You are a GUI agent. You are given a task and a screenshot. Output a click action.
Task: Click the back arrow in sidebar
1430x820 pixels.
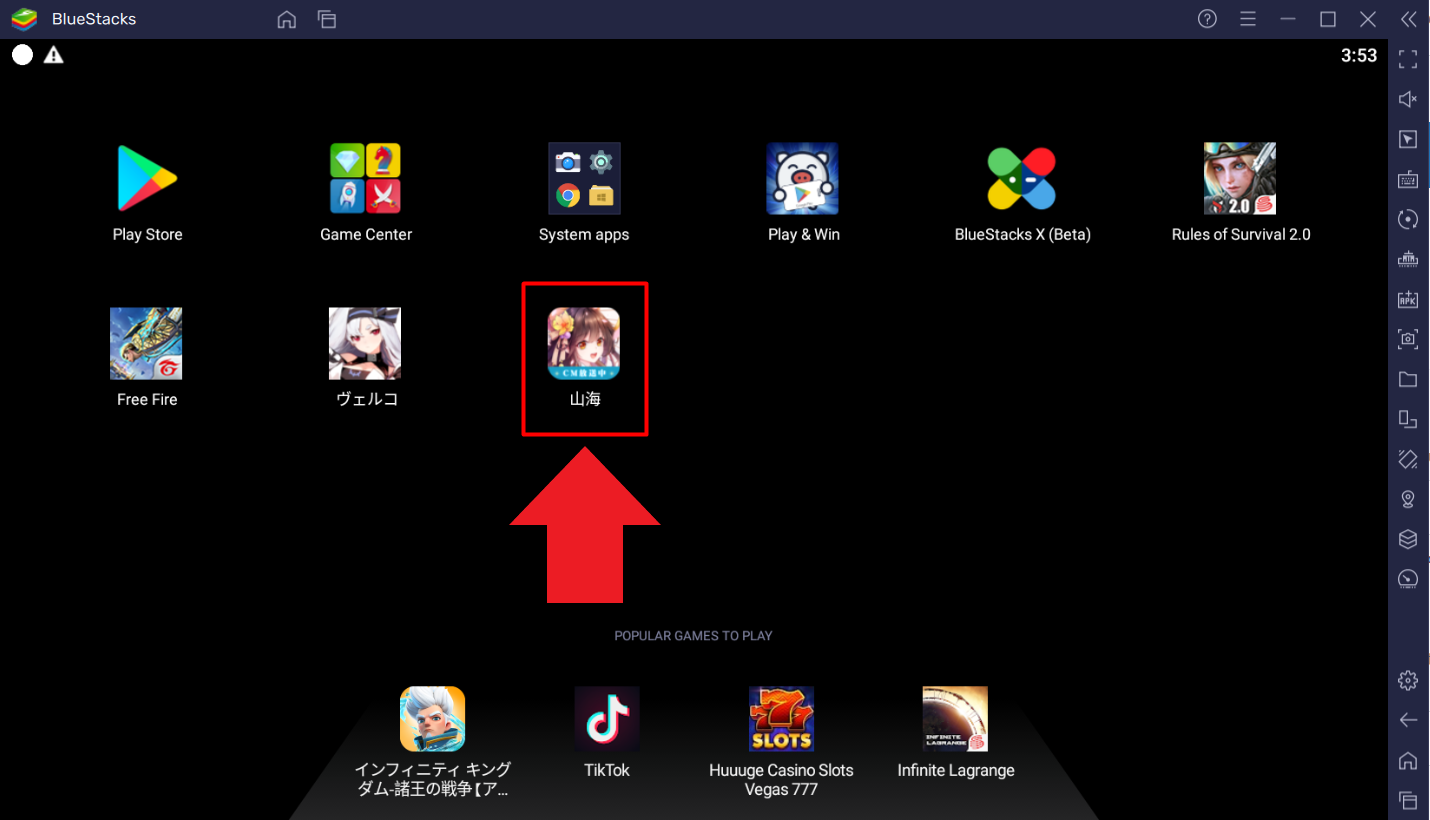pyautogui.click(x=1408, y=720)
